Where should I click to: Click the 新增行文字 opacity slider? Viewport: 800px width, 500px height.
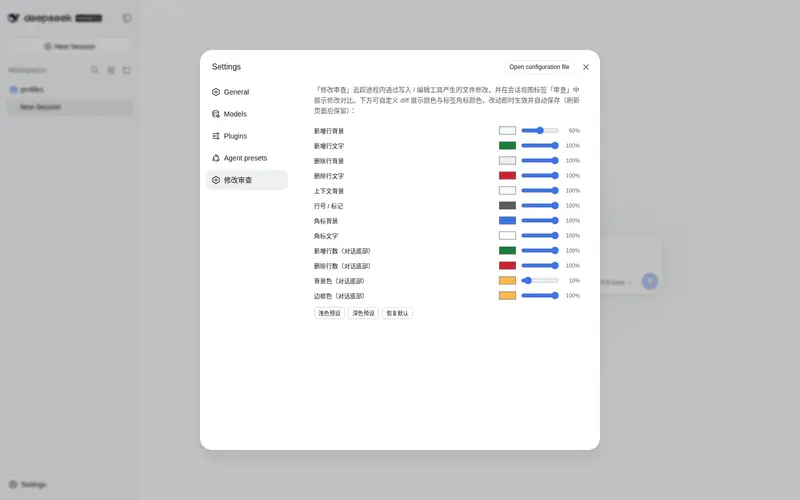click(x=540, y=145)
